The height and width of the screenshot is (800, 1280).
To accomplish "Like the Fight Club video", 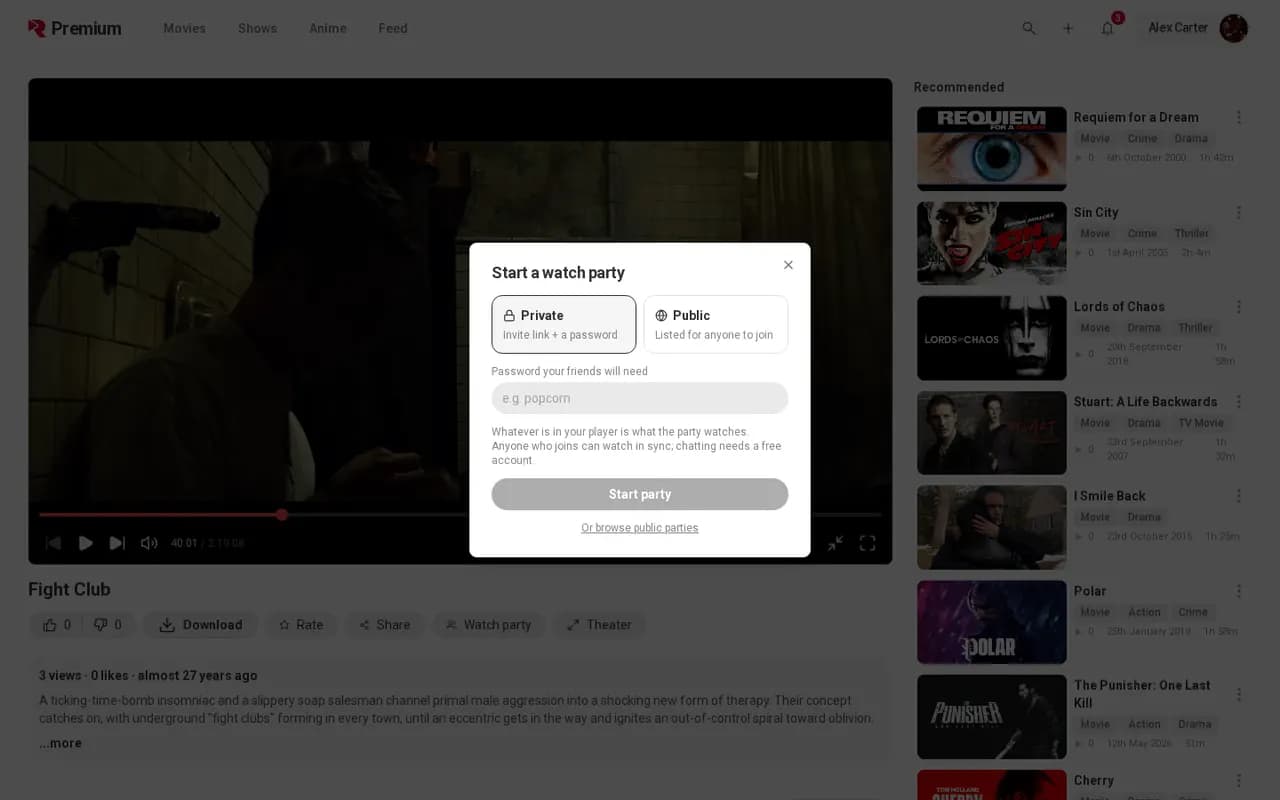I will click(x=56, y=625).
